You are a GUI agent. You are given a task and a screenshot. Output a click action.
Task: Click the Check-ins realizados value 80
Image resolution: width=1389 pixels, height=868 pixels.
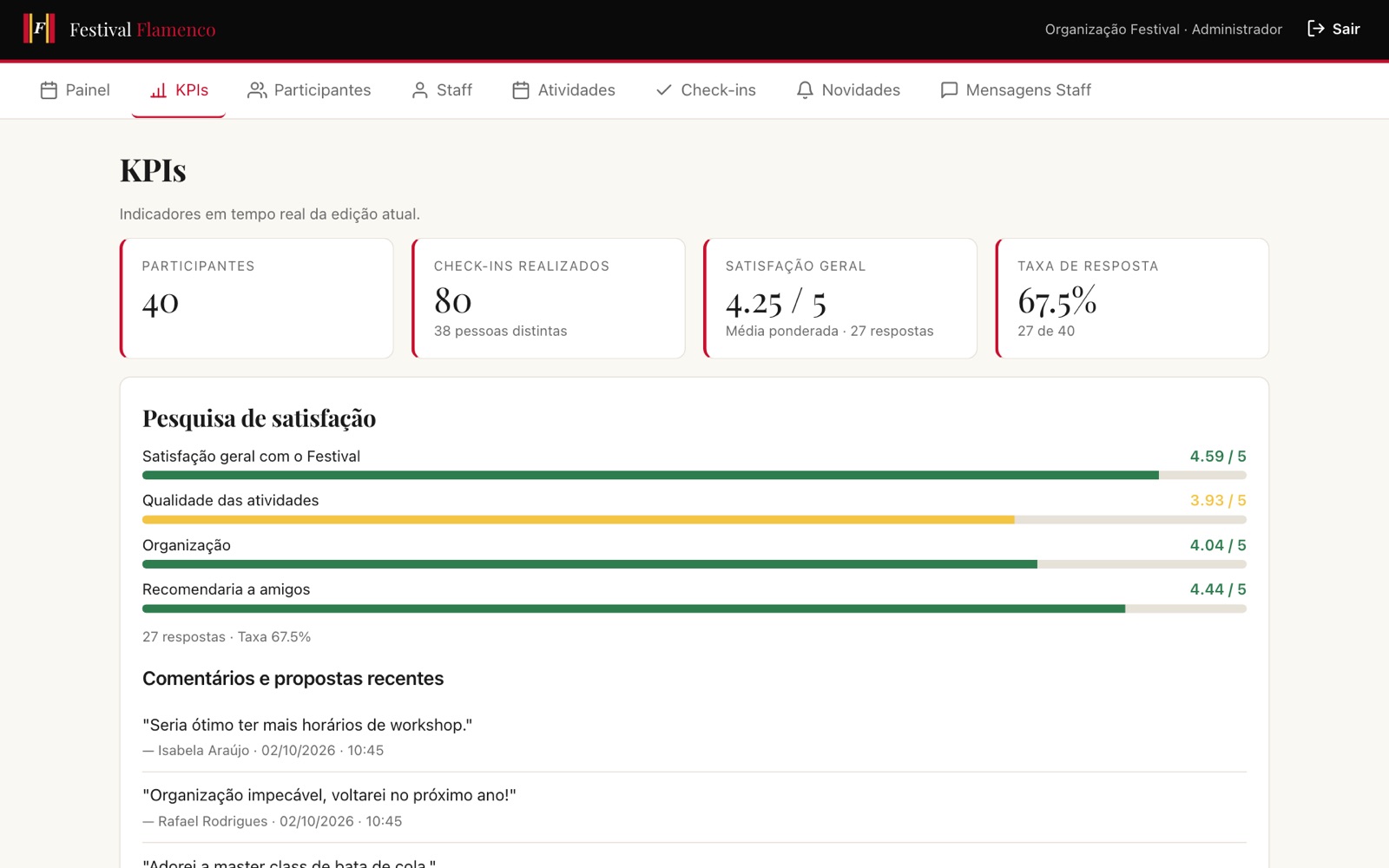pyautogui.click(x=453, y=301)
